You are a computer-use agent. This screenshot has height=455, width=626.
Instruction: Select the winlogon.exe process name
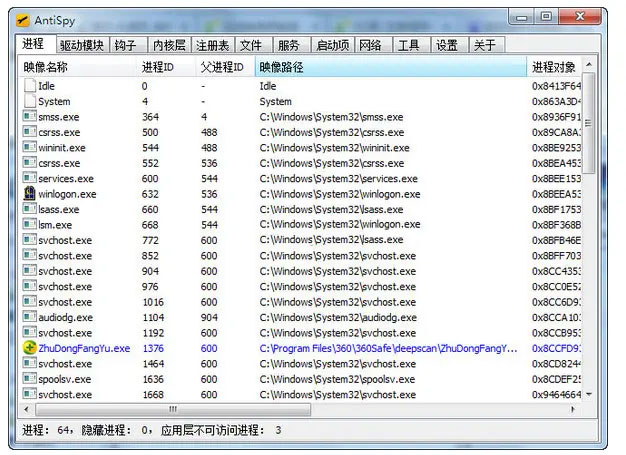pos(67,194)
